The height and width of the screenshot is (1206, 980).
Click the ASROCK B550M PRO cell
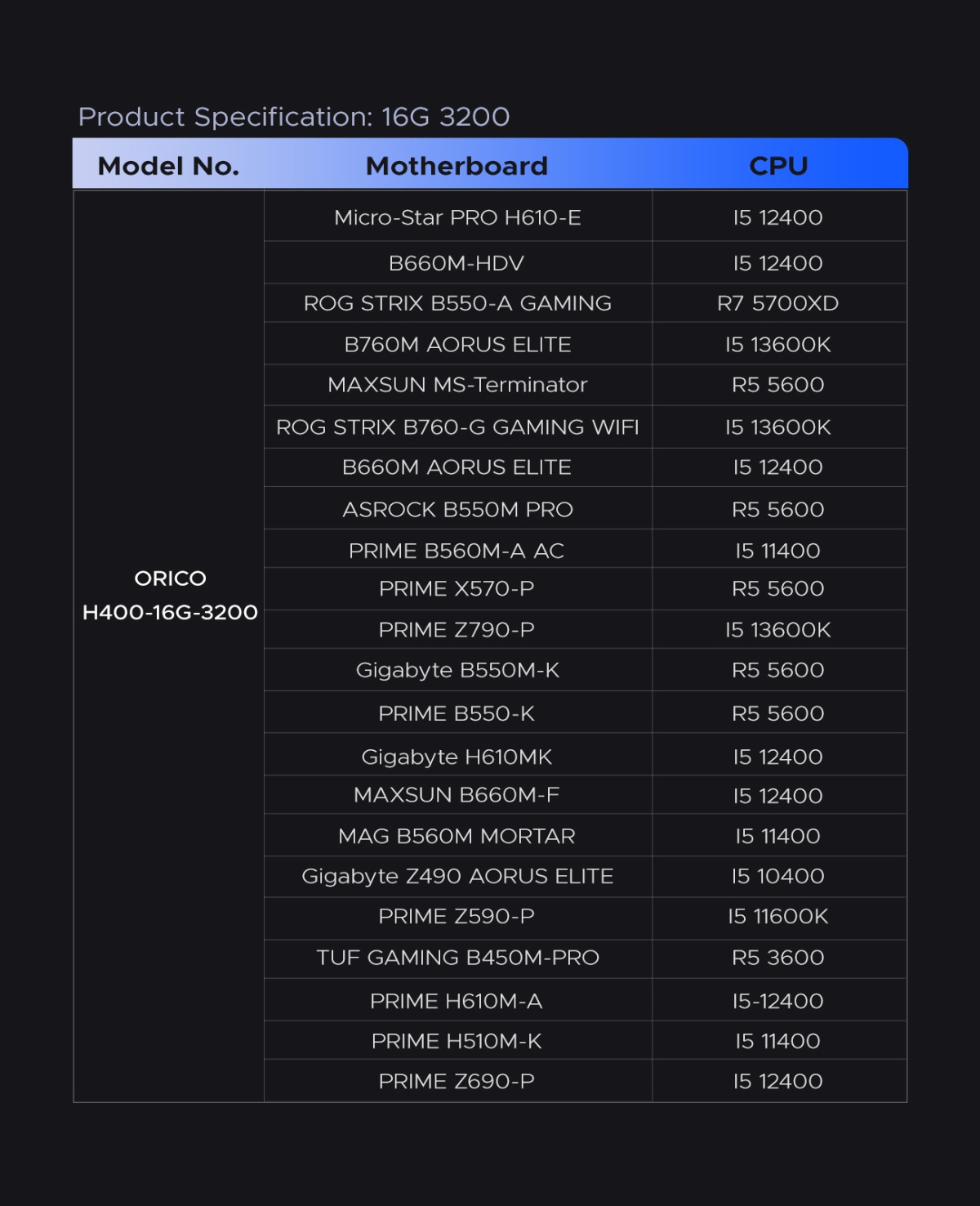click(x=457, y=510)
